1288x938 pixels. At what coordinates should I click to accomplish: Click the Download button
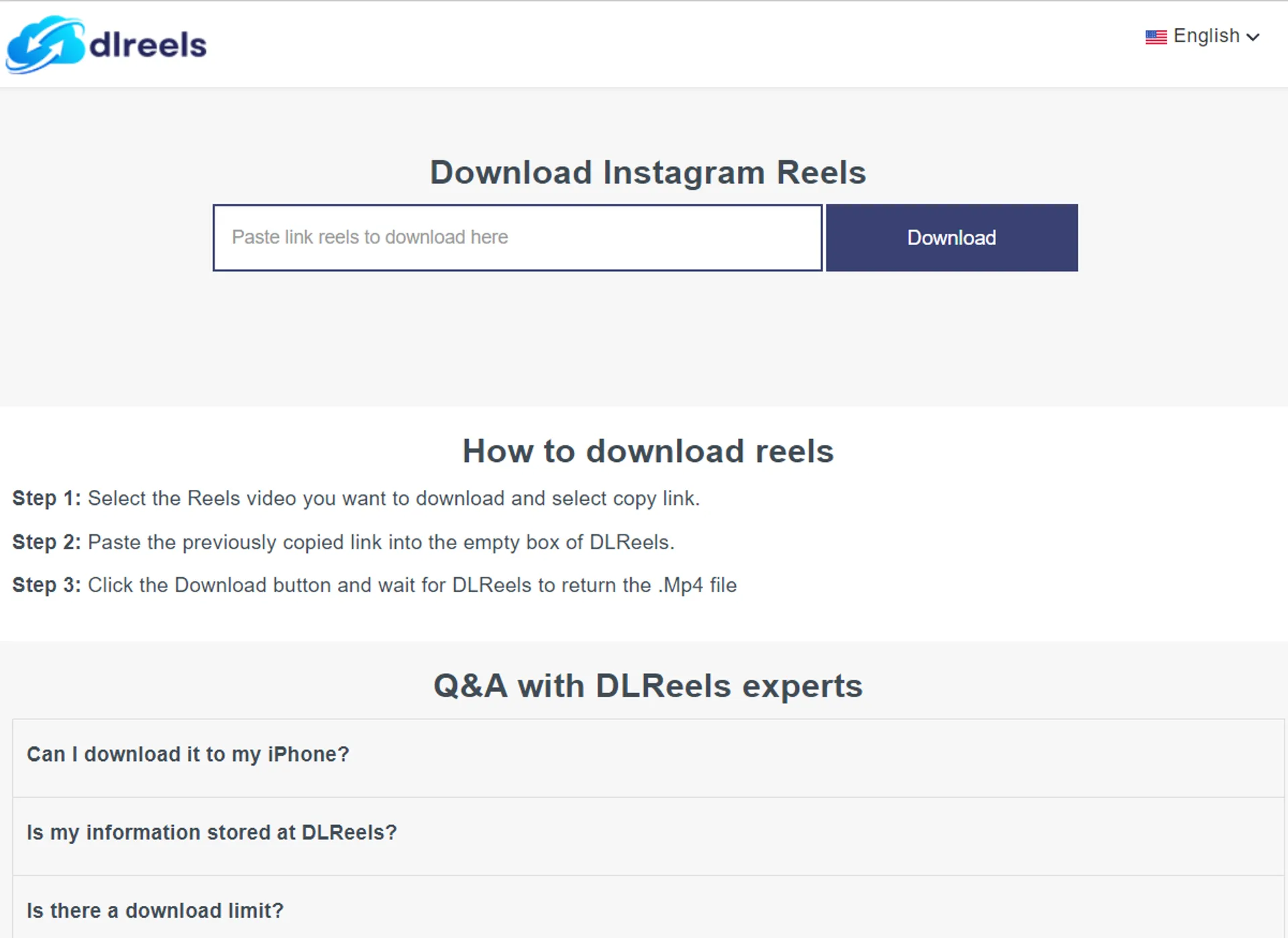951,237
